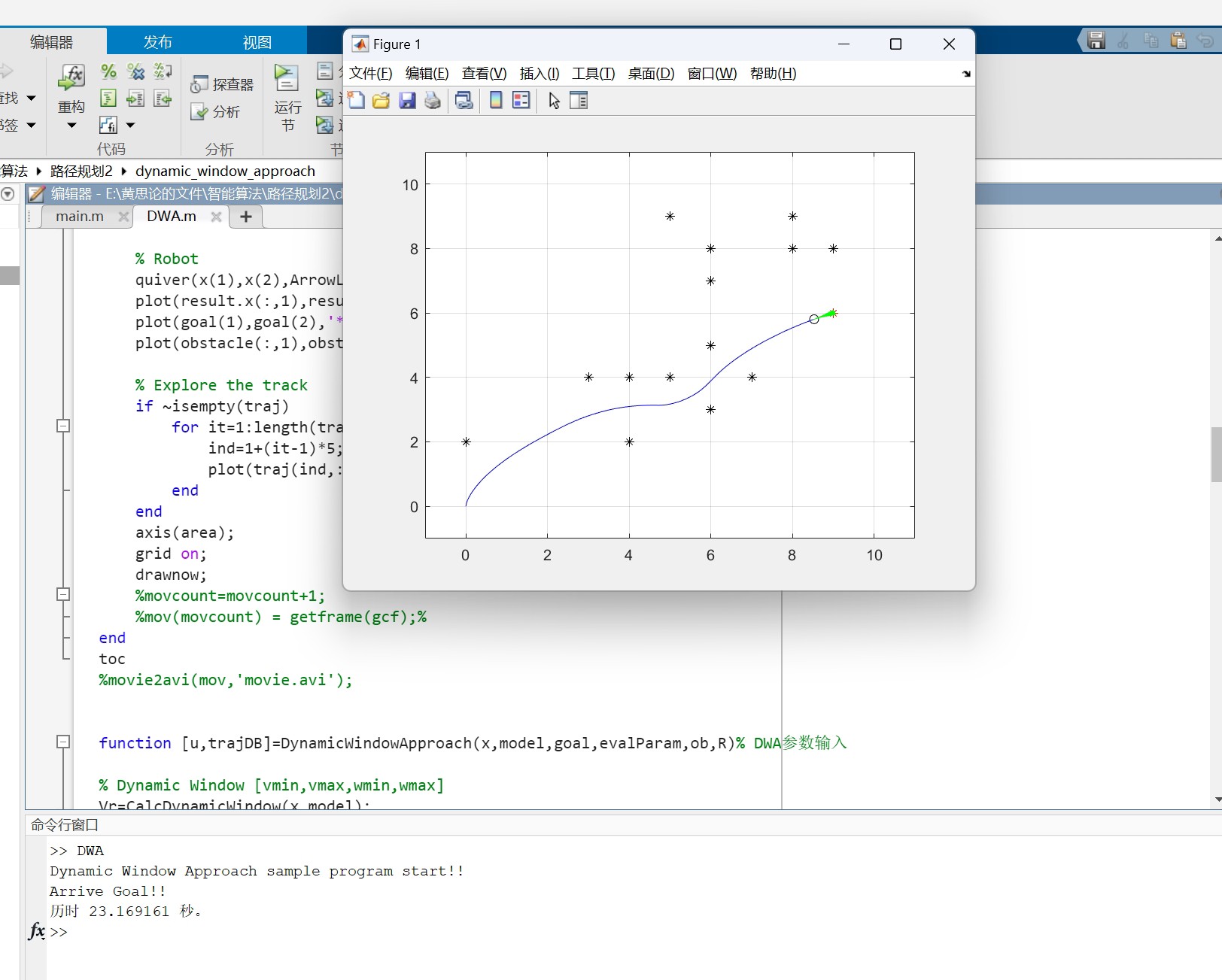Click Link Plot icon in Figure 1 toolbar
Screen dimensions: 1222x980
click(464, 100)
